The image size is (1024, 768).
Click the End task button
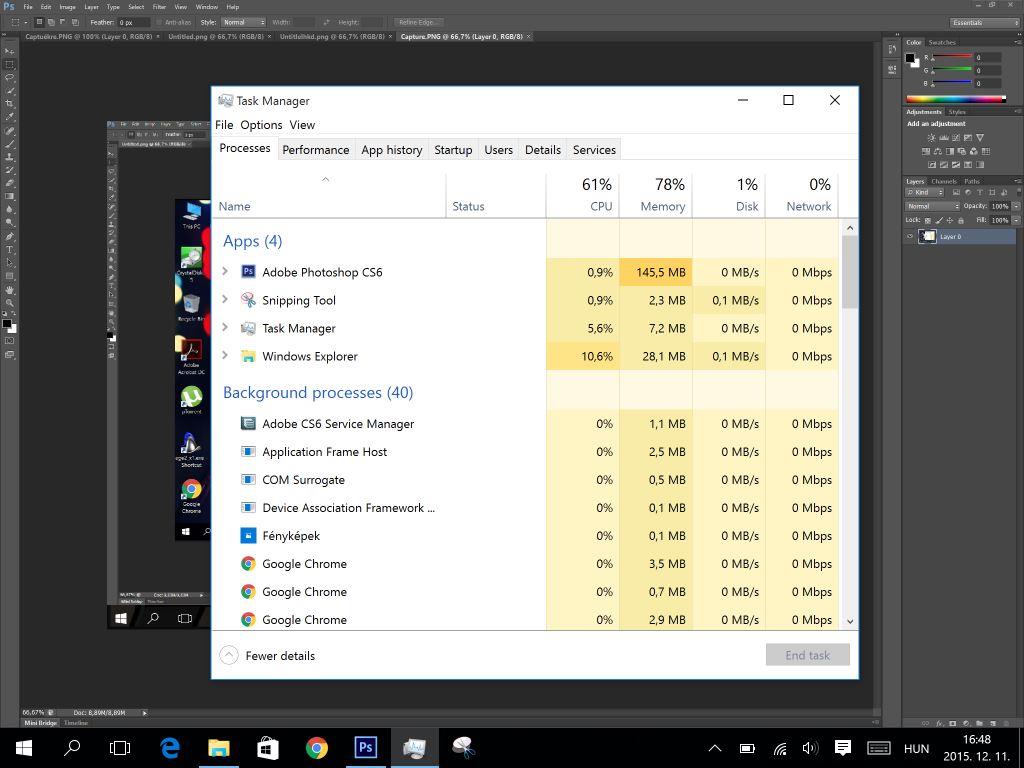click(x=808, y=655)
